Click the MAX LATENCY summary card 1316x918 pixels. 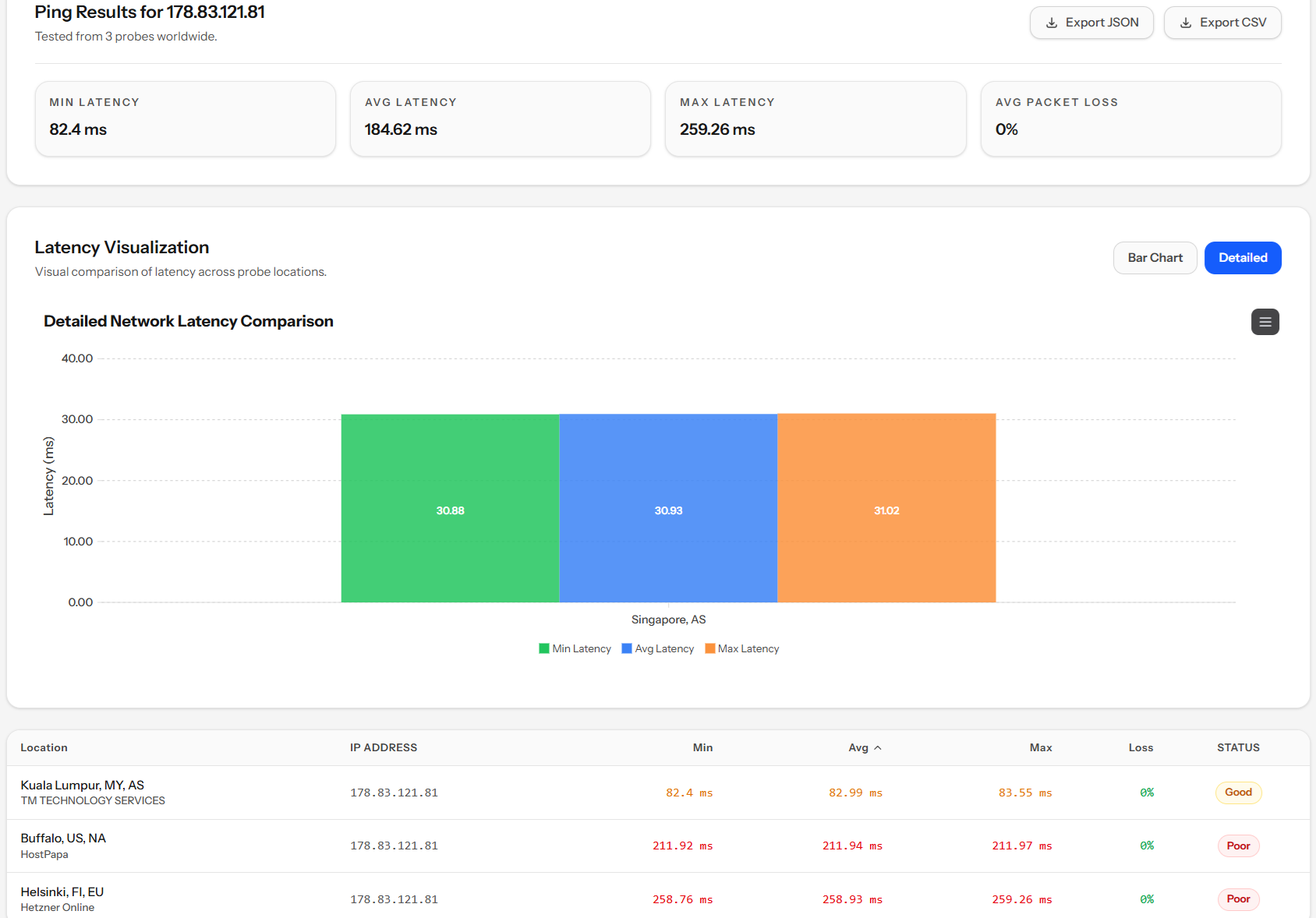point(815,119)
